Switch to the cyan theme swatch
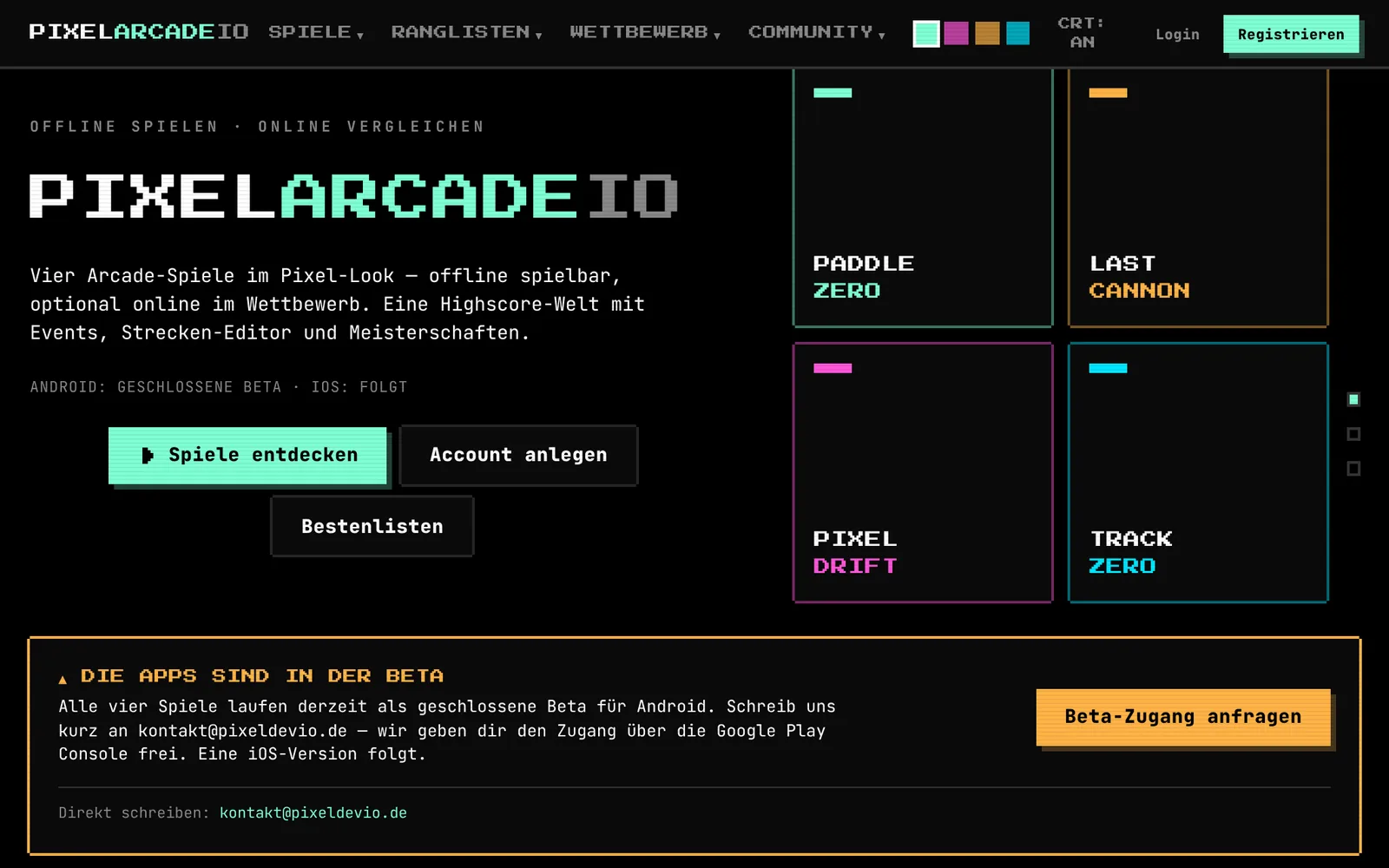 click(x=1017, y=34)
